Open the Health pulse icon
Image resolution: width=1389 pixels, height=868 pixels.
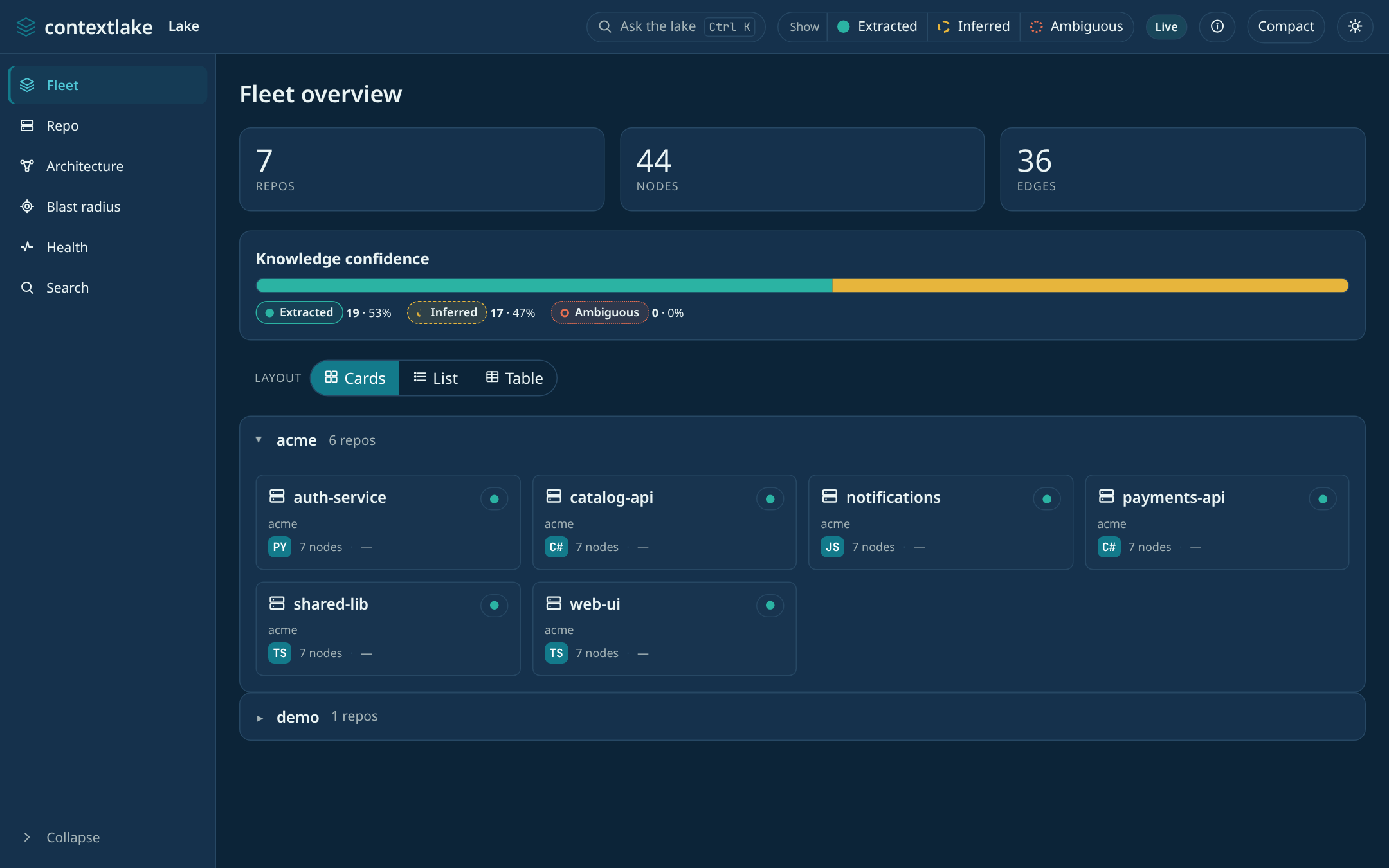[27, 247]
